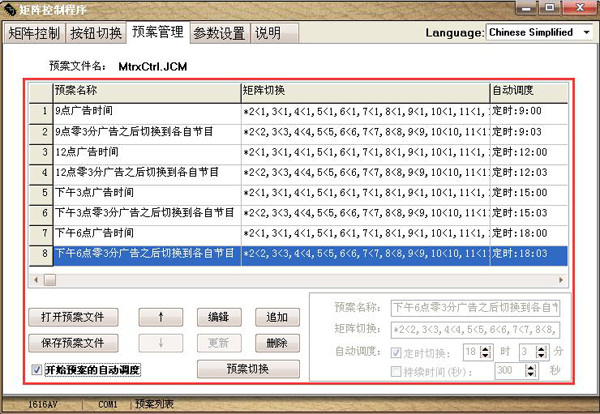Viewport: 600px width, 414px height.
Task: Select row 9点广告时间
Action: (298, 112)
